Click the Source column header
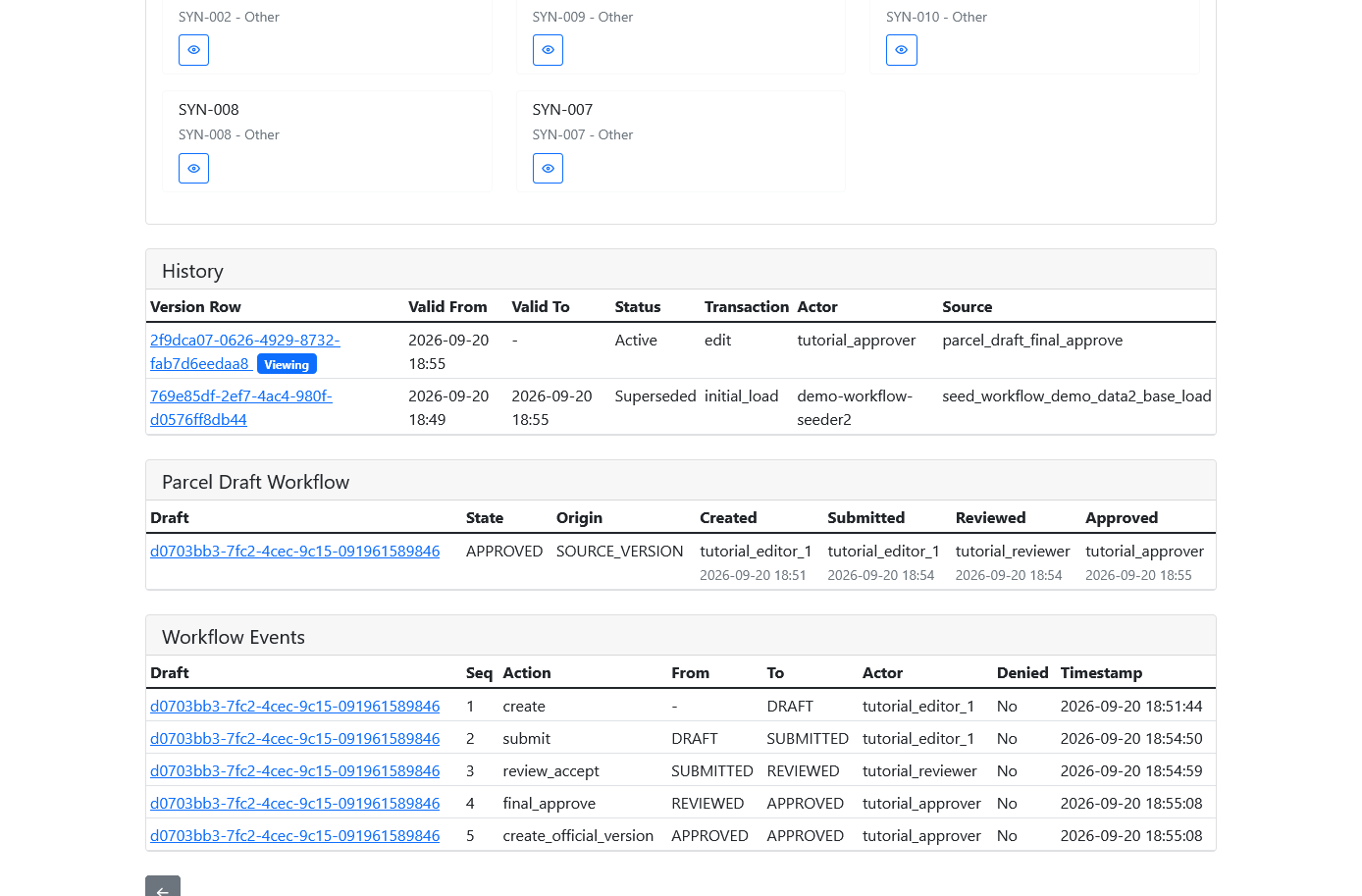This screenshot has width=1362, height=896. coord(968,307)
